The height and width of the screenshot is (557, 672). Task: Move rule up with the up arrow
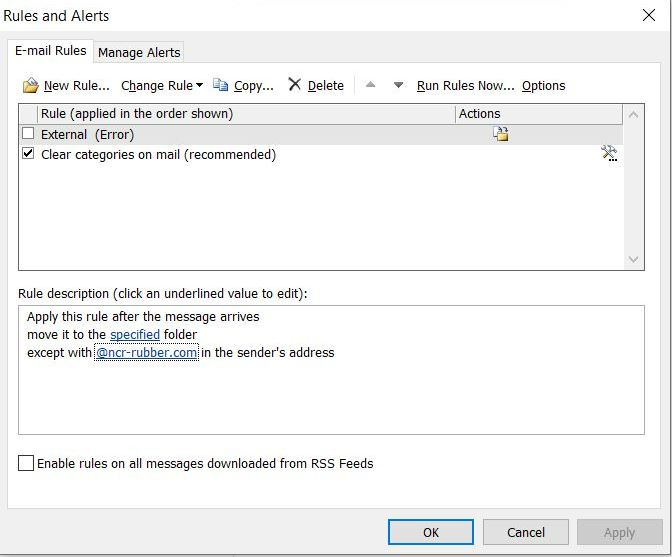tap(371, 86)
